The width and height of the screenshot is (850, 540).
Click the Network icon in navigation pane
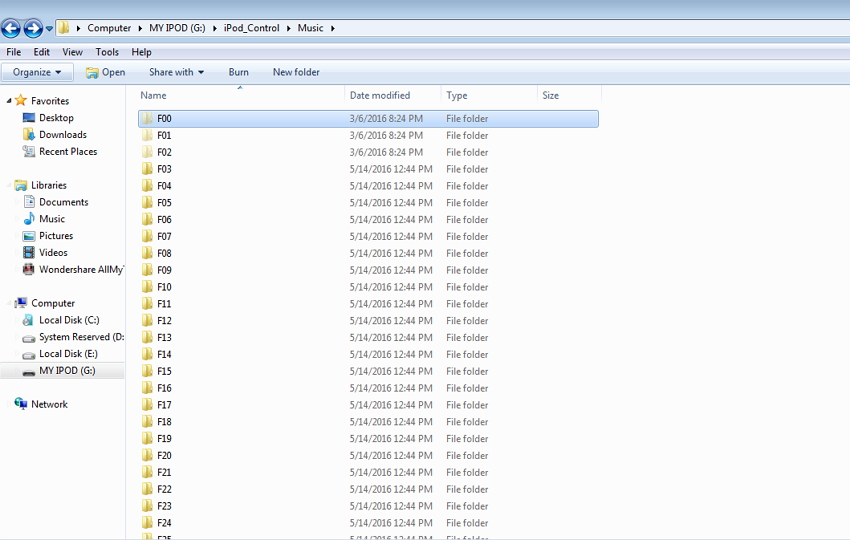(21, 404)
